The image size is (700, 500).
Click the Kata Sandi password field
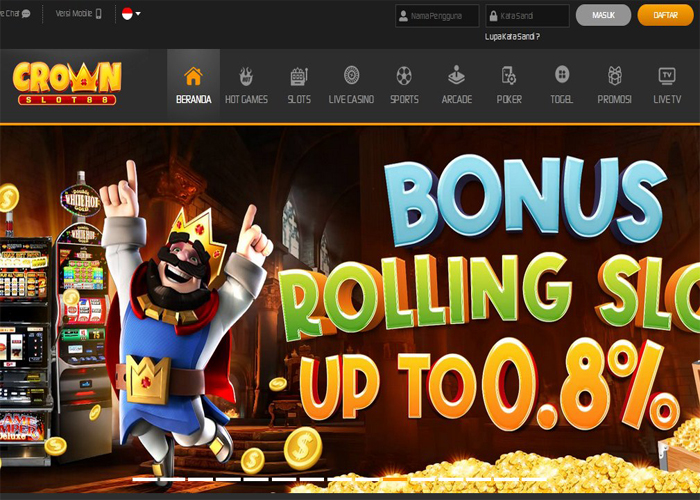(x=528, y=16)
